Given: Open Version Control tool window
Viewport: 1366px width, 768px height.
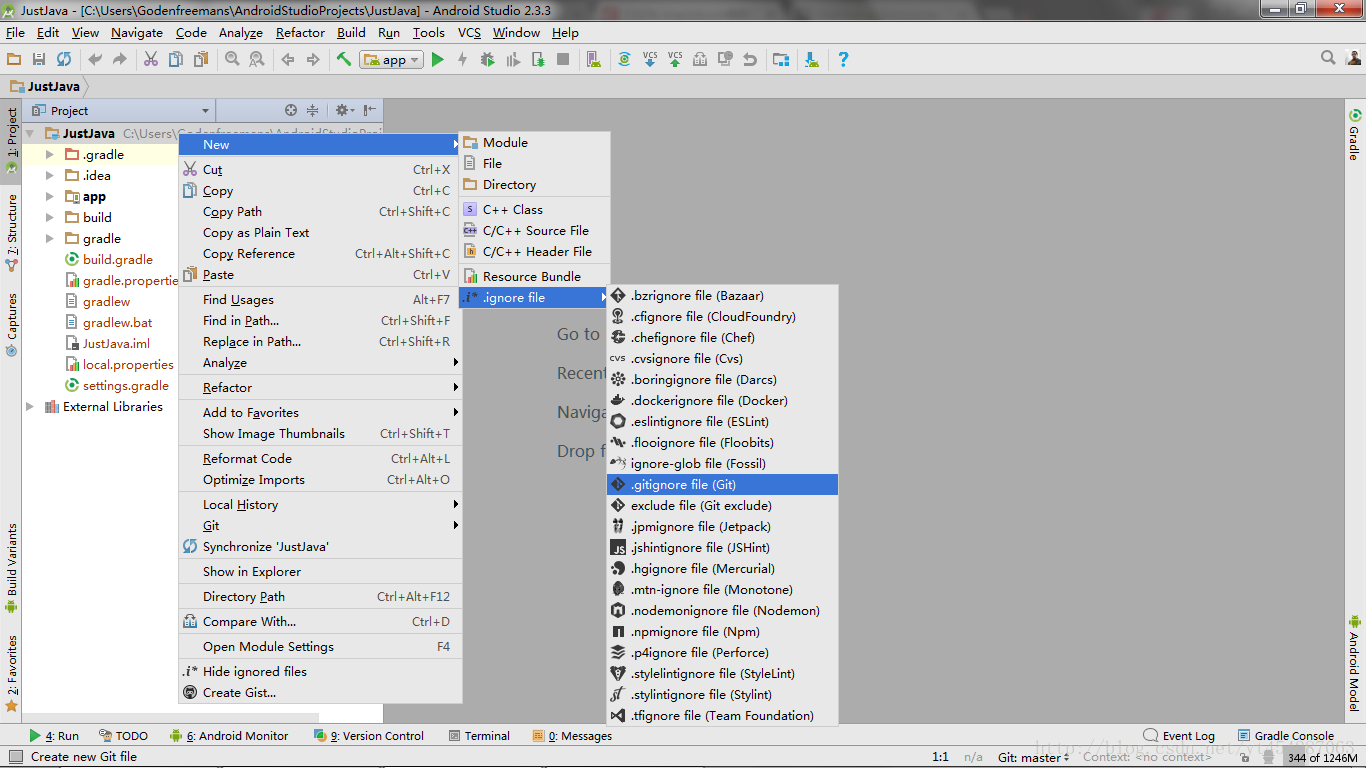Looking at the screenshot, I should click(369, 735).
